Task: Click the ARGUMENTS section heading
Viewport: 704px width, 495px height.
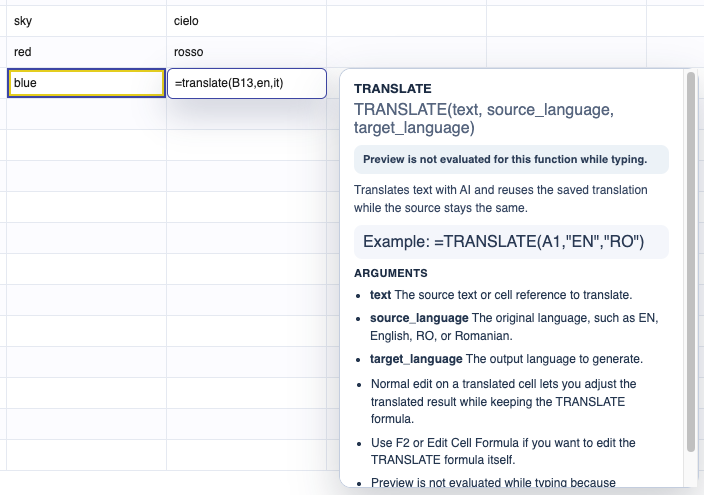Action: (391, 273)
